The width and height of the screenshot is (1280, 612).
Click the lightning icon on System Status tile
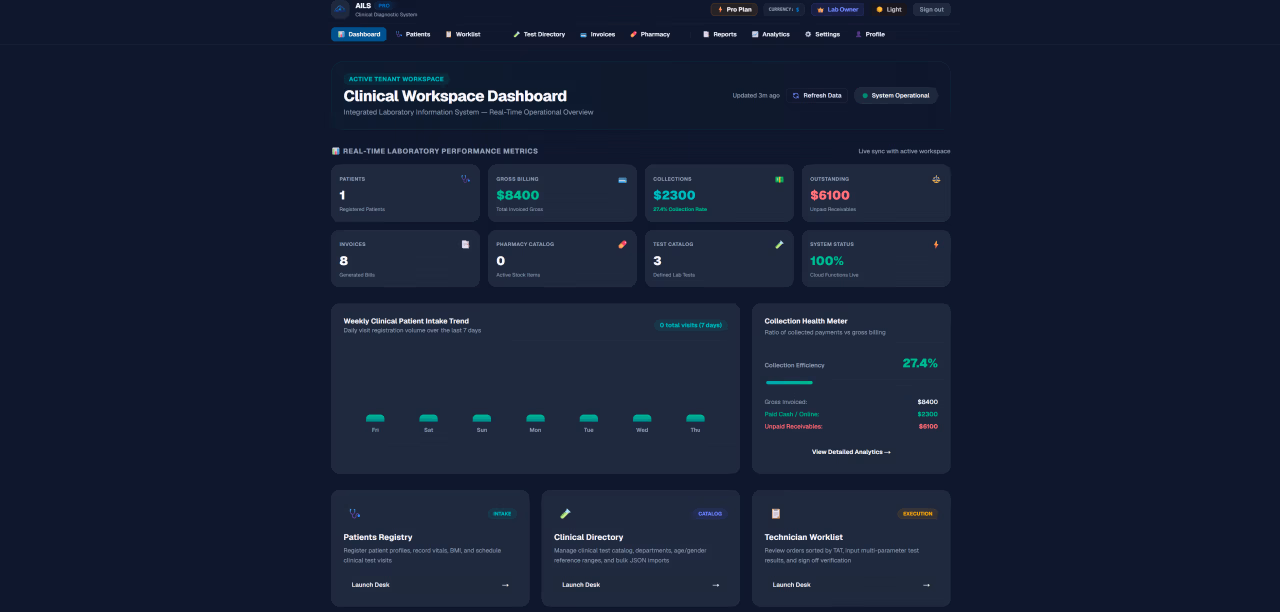(x=936, y=244)
